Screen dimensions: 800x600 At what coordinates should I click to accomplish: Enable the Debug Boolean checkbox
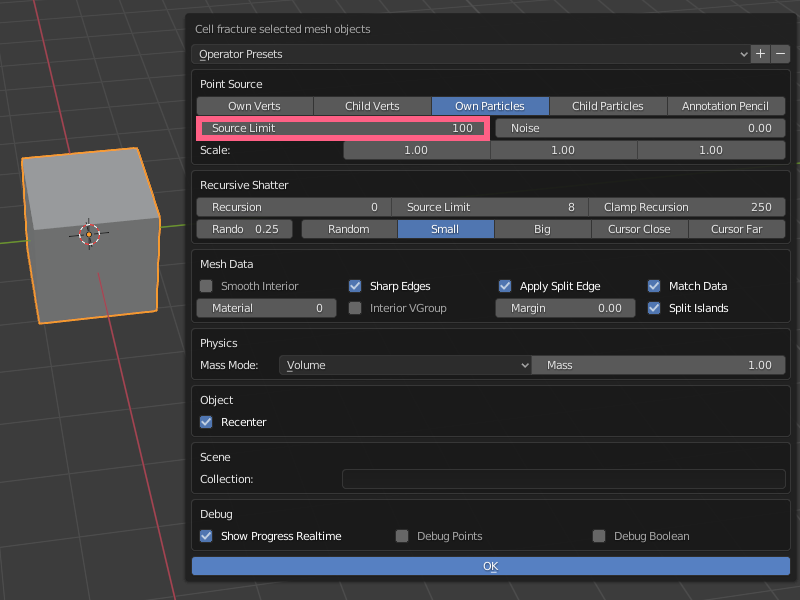(599, 536)
